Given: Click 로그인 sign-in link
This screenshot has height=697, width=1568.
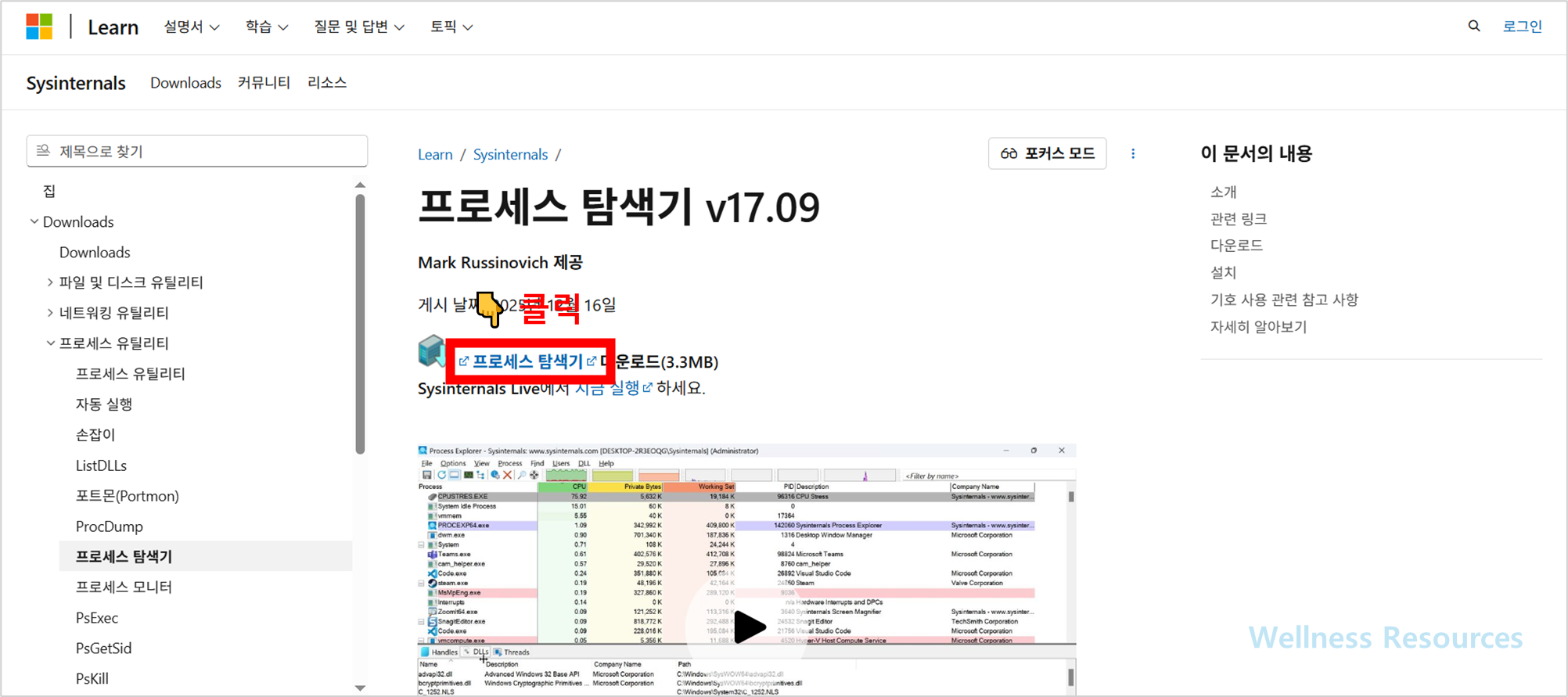Looking at the screenshot, I should tap(1522, 27).
